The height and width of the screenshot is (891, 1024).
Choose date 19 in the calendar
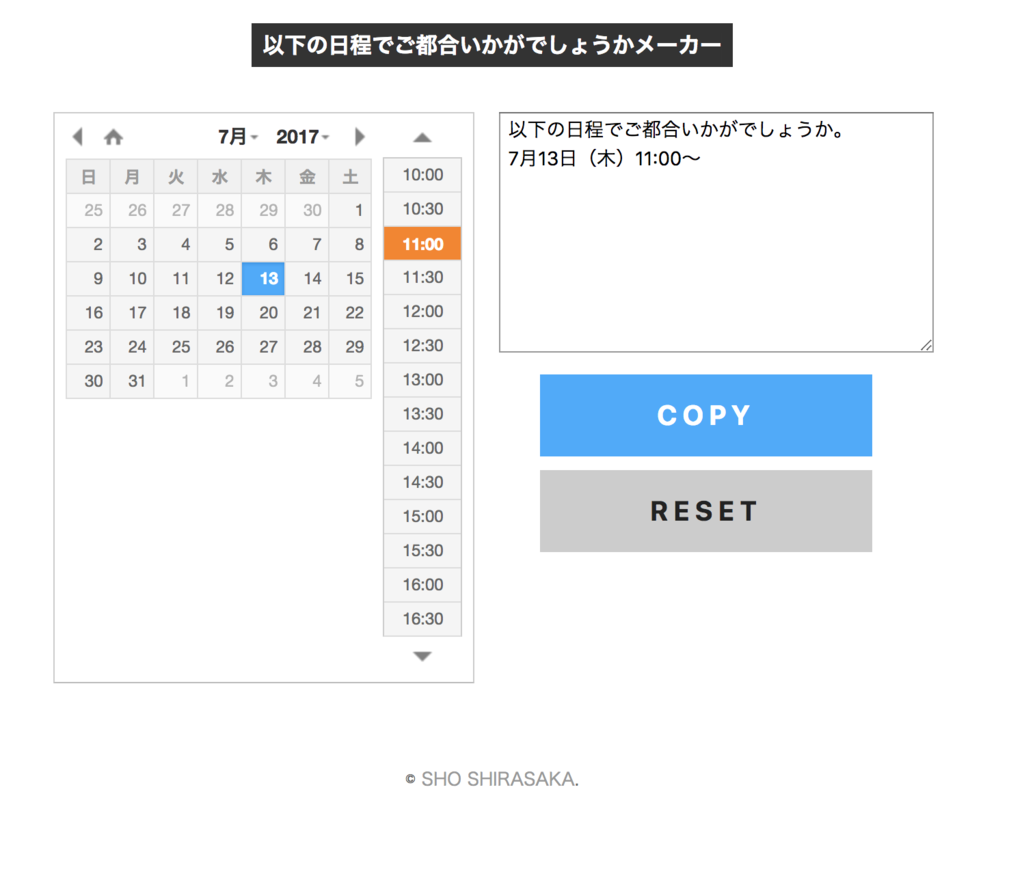click(x=219, y=313)
